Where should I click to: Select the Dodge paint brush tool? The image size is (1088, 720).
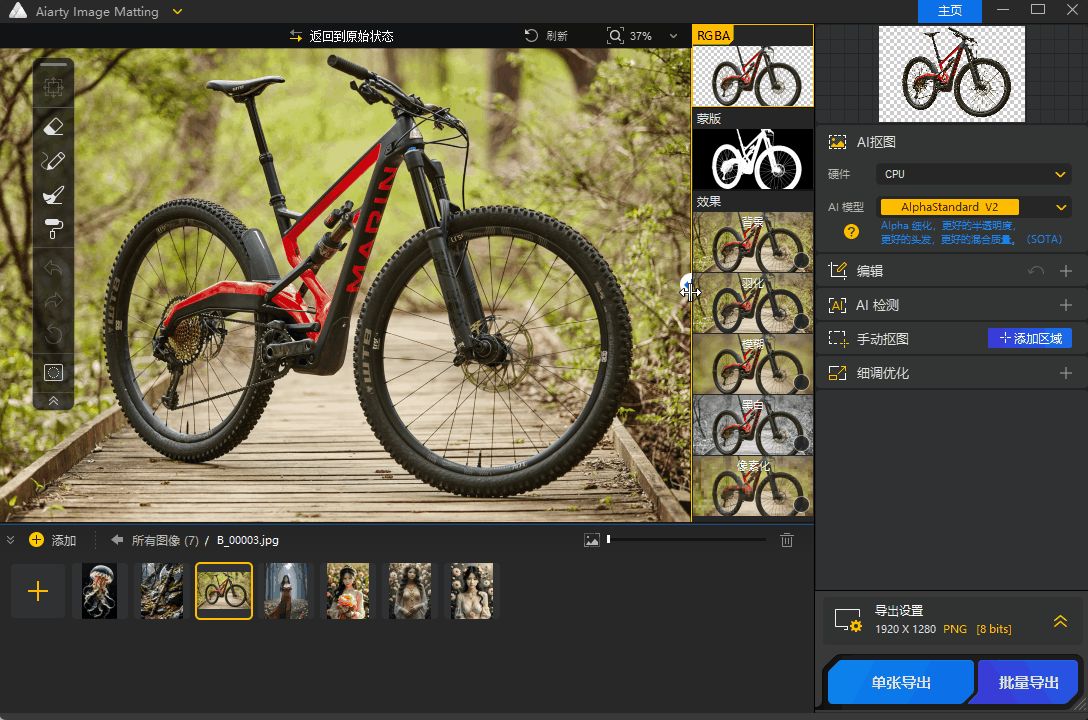tap(53, 195)
